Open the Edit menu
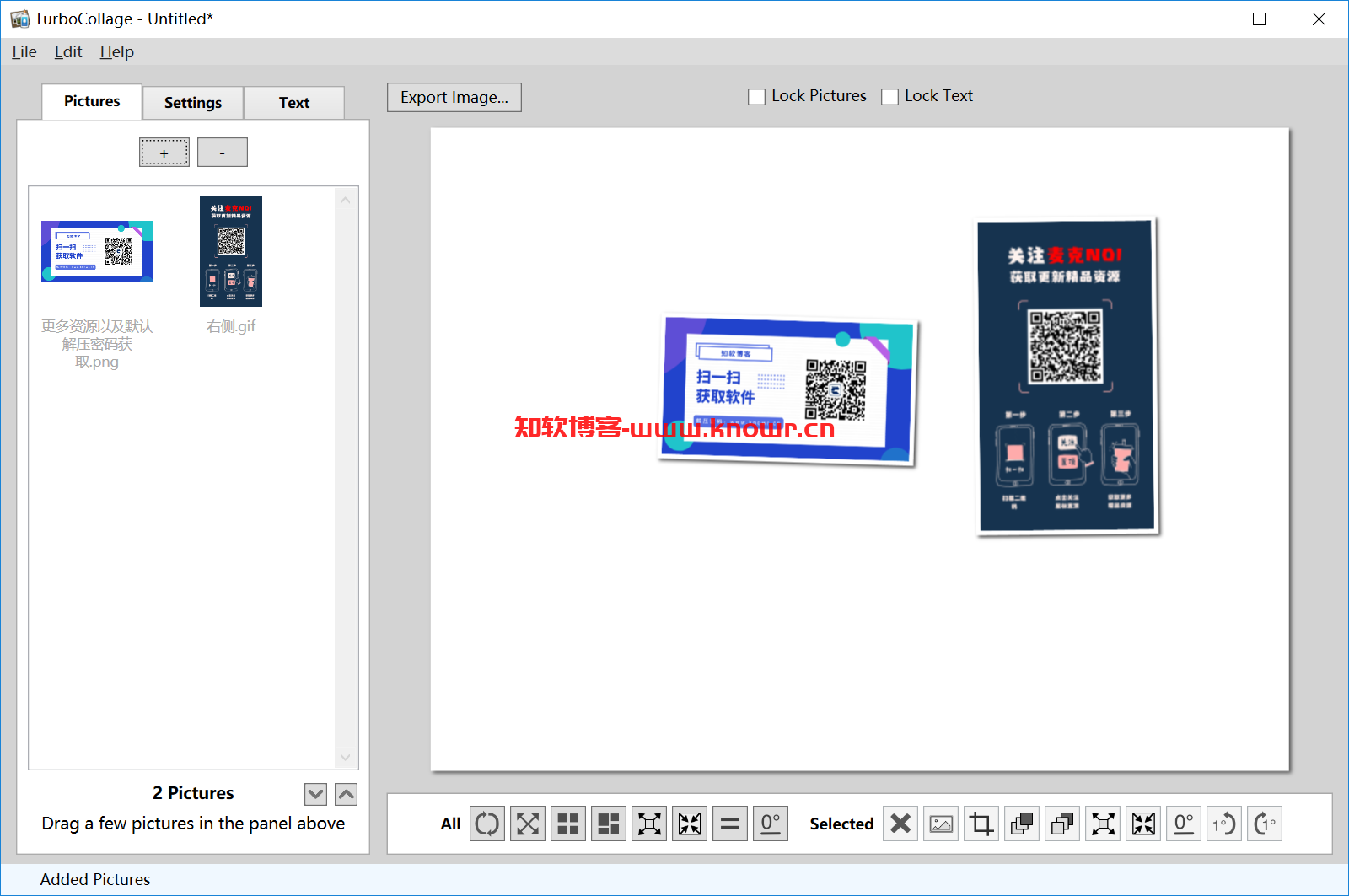The image size is (1349, 896). point(68,52)
